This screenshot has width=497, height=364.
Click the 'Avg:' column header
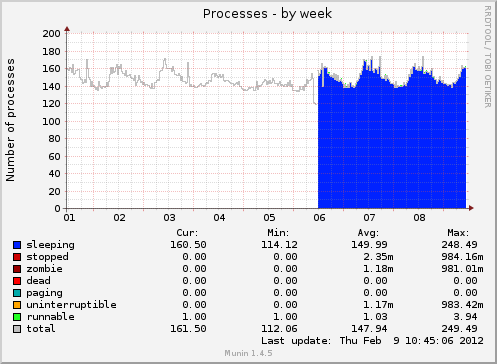coord(368,233)
